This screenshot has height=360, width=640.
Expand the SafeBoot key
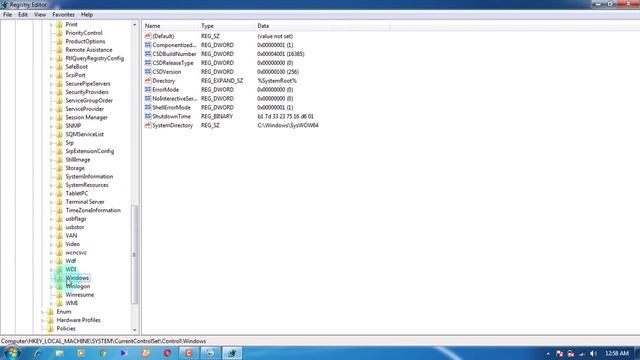(x=51, y=67)
